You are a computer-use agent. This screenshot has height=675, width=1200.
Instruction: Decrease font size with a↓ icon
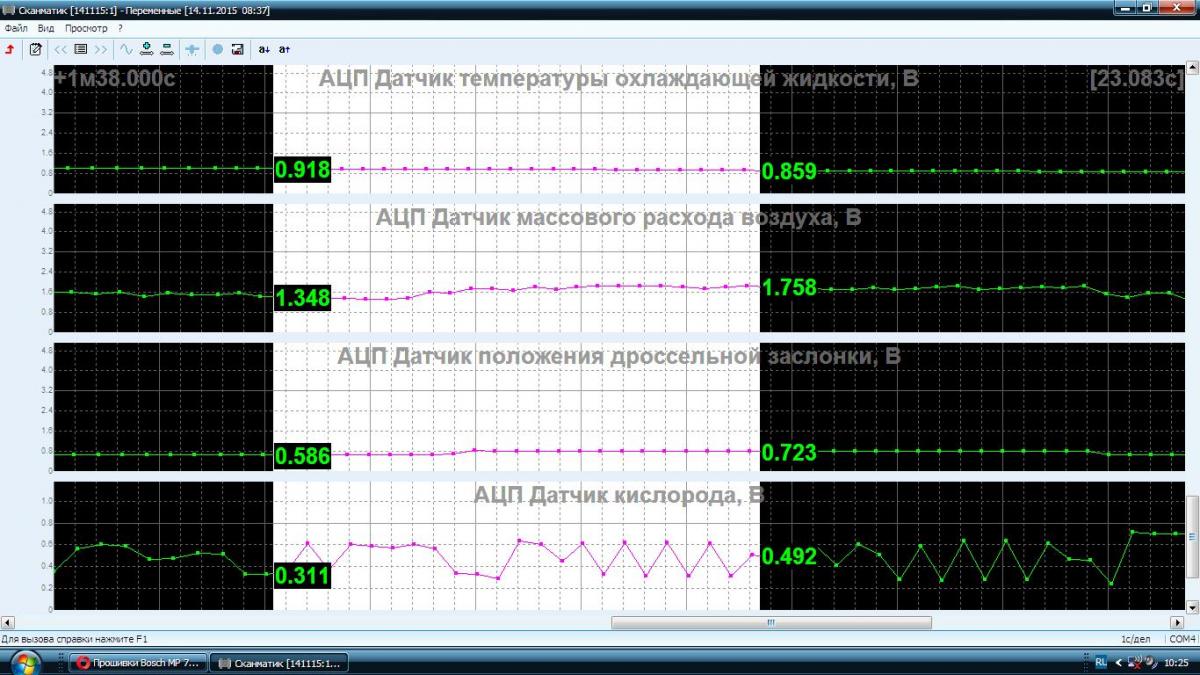coord(264,48)
